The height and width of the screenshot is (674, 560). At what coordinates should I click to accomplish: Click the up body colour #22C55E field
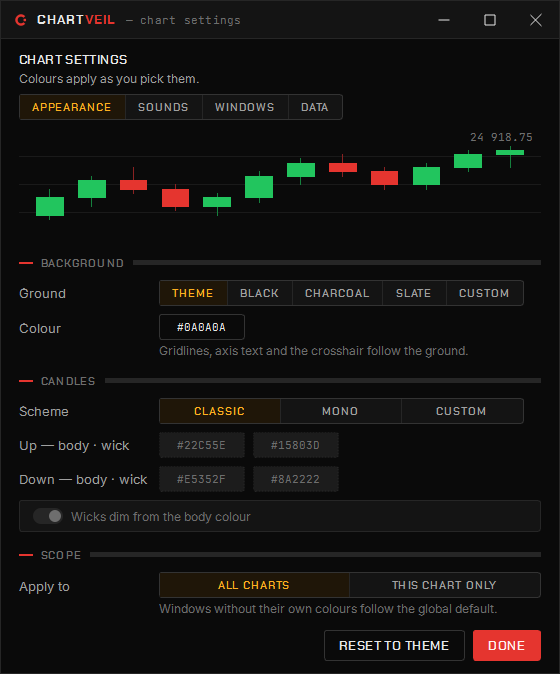point(202,445)
